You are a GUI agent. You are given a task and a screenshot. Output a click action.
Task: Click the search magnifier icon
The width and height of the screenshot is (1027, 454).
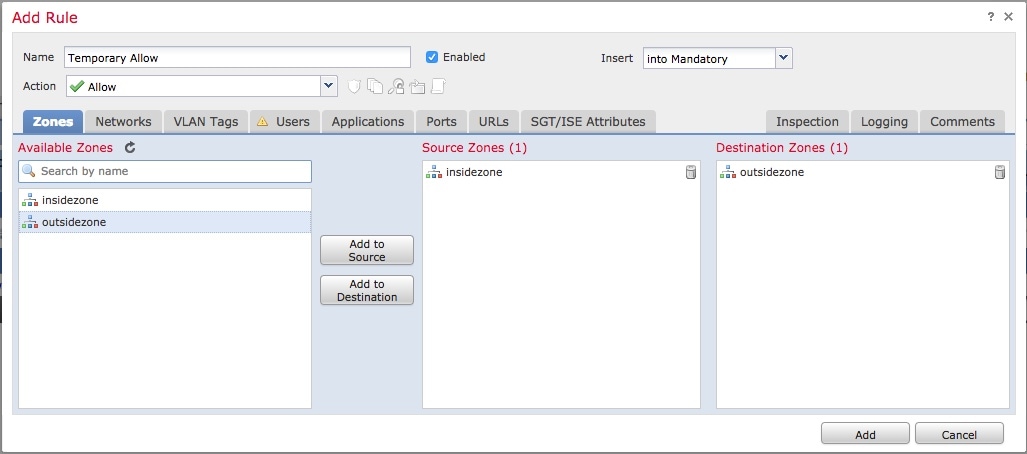tap(29, 171)
